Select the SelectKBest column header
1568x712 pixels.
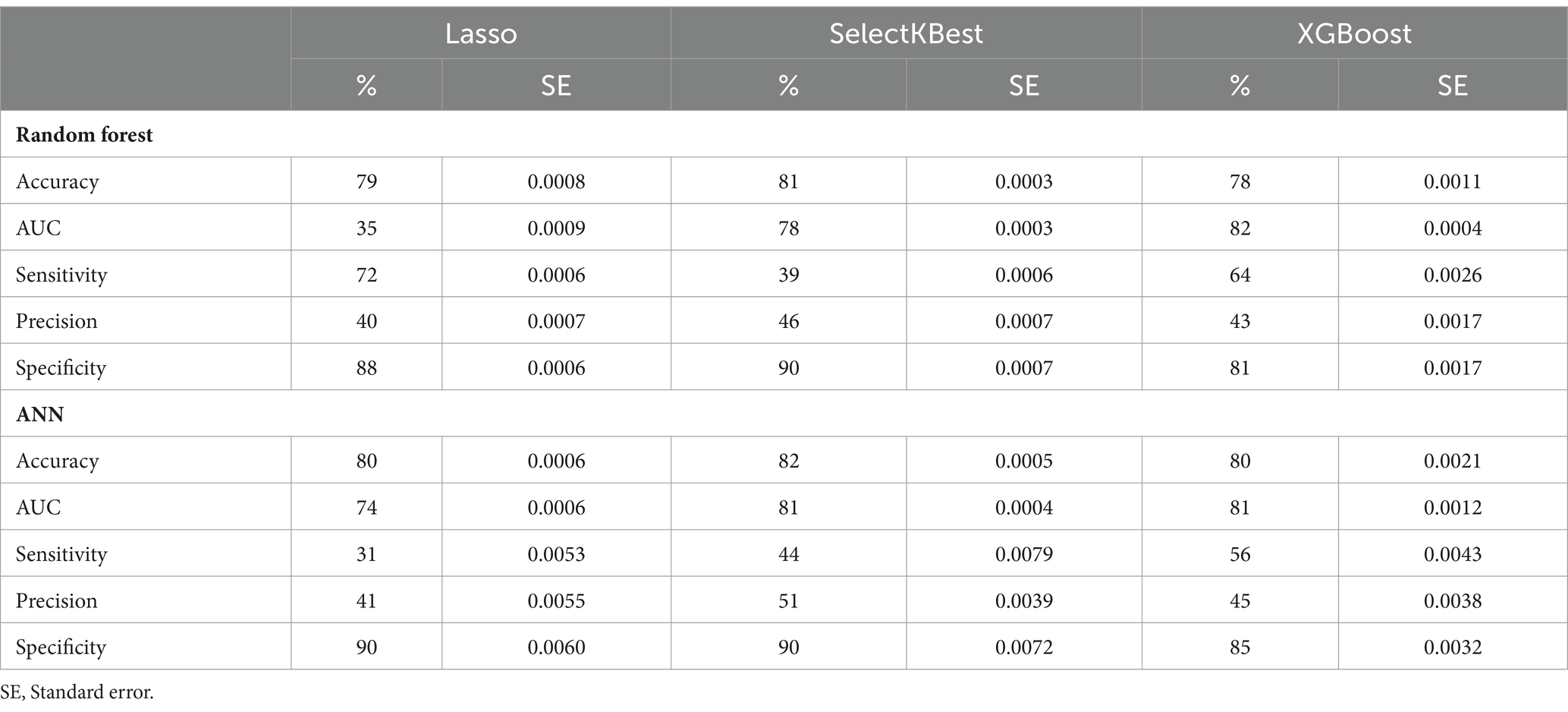coord(906,33)
